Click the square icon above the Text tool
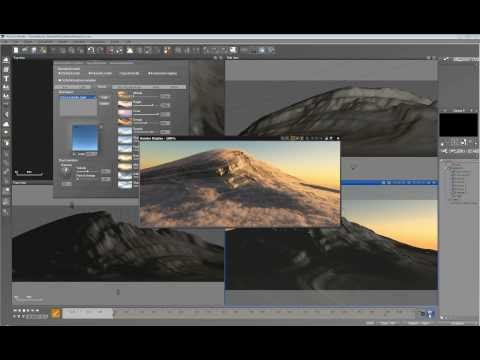Image resolution: width=480 pixels, height=360 pixels. coord(6,70)
